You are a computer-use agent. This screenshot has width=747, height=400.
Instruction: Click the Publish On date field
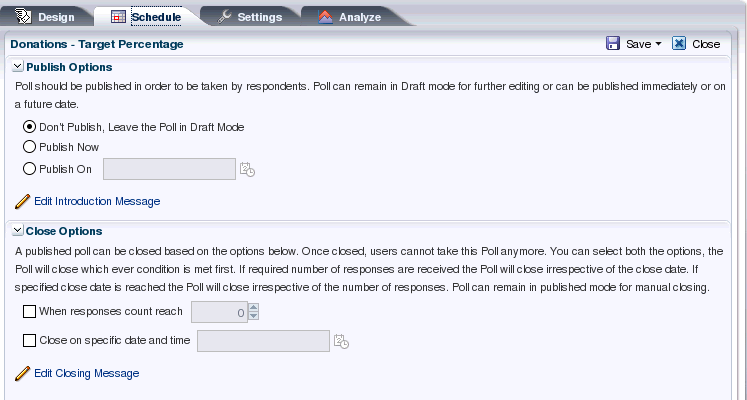click(169, 169)
